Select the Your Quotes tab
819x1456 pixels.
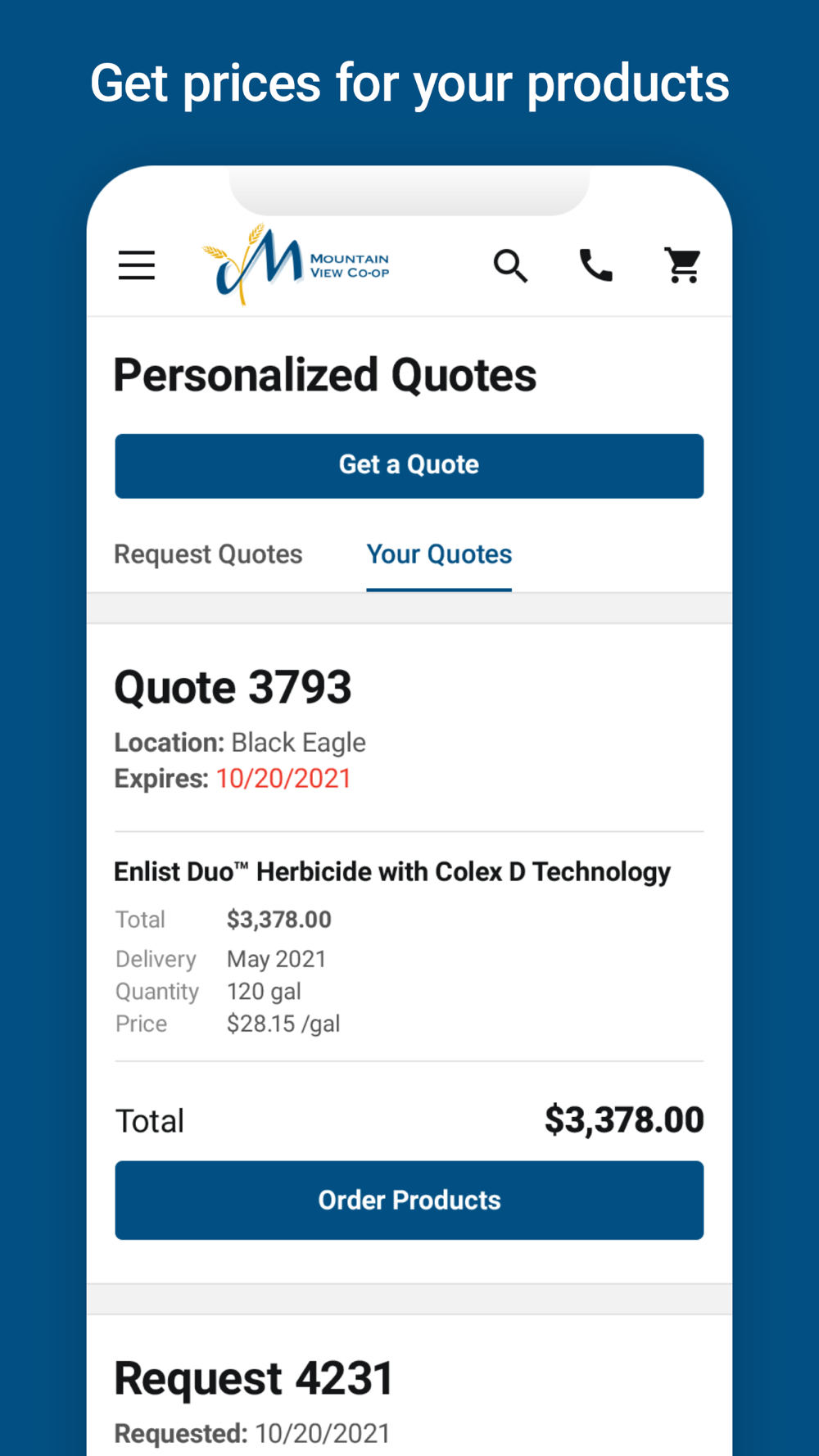coord(439,554)
